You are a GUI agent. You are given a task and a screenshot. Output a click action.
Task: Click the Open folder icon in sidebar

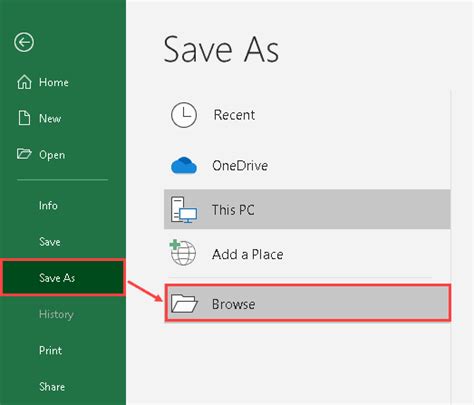24,154
